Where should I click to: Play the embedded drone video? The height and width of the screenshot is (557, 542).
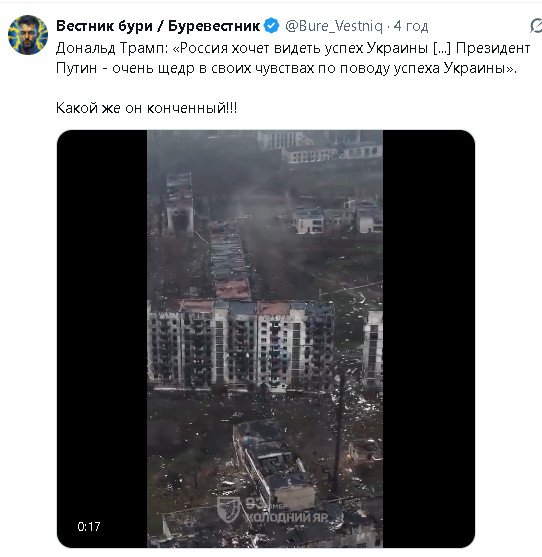click(x=265, y=339)
